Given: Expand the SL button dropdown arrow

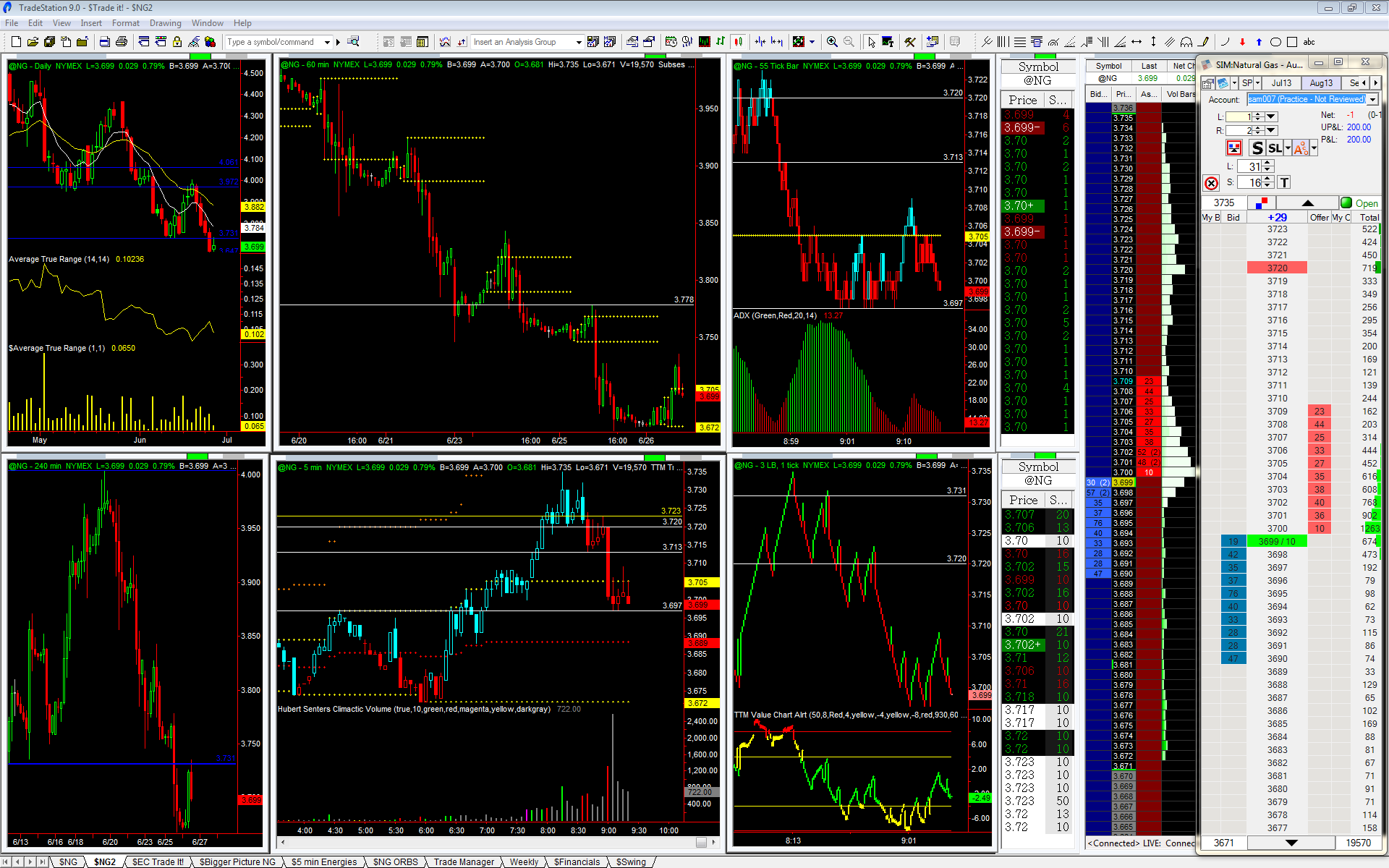Looking at the screenshot, I should point(1288,148).
